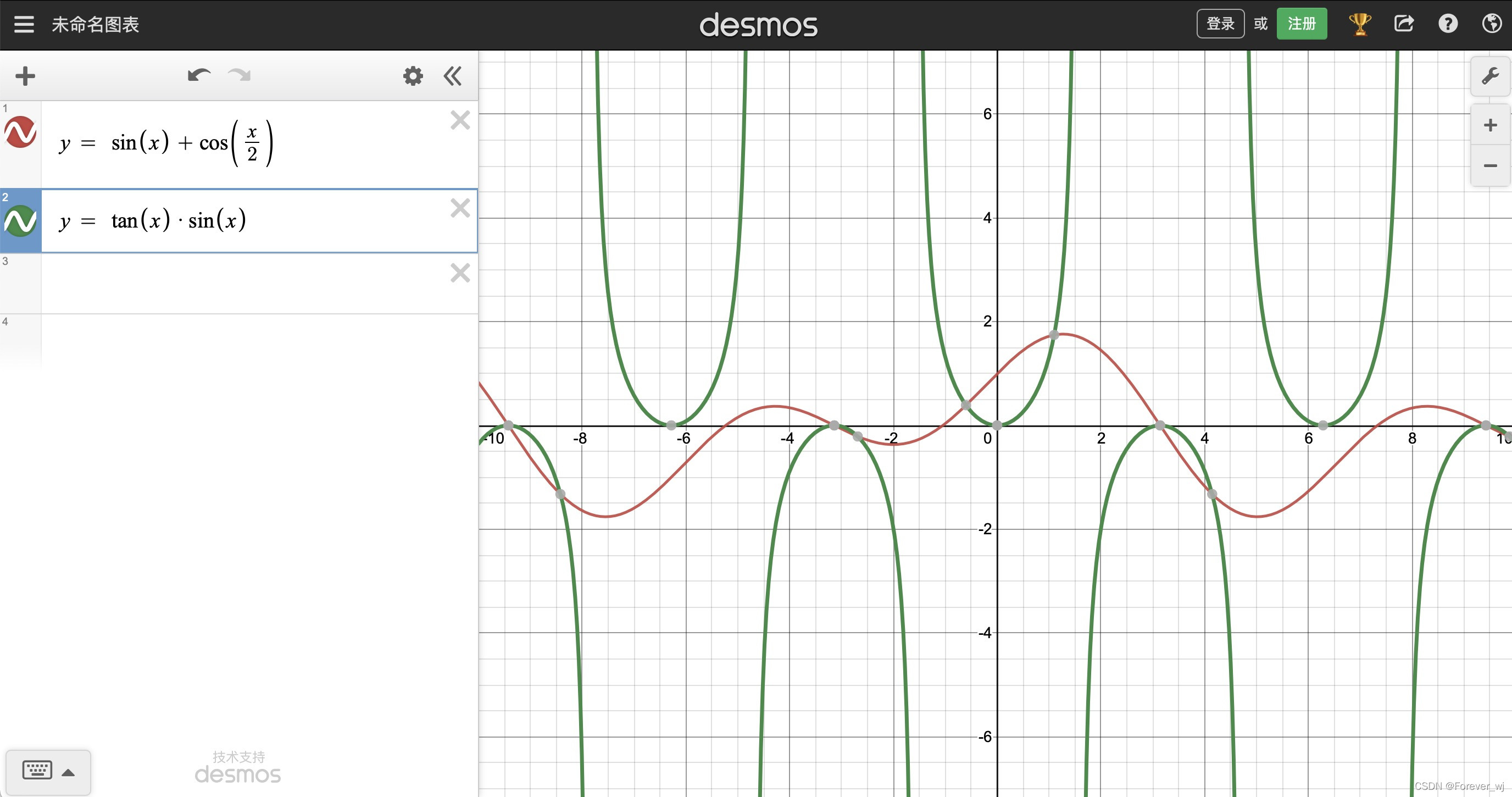1512x797 pixels.
Task: Click the intersection point near (-8.4, -1.3)
Action: (560, 494)
